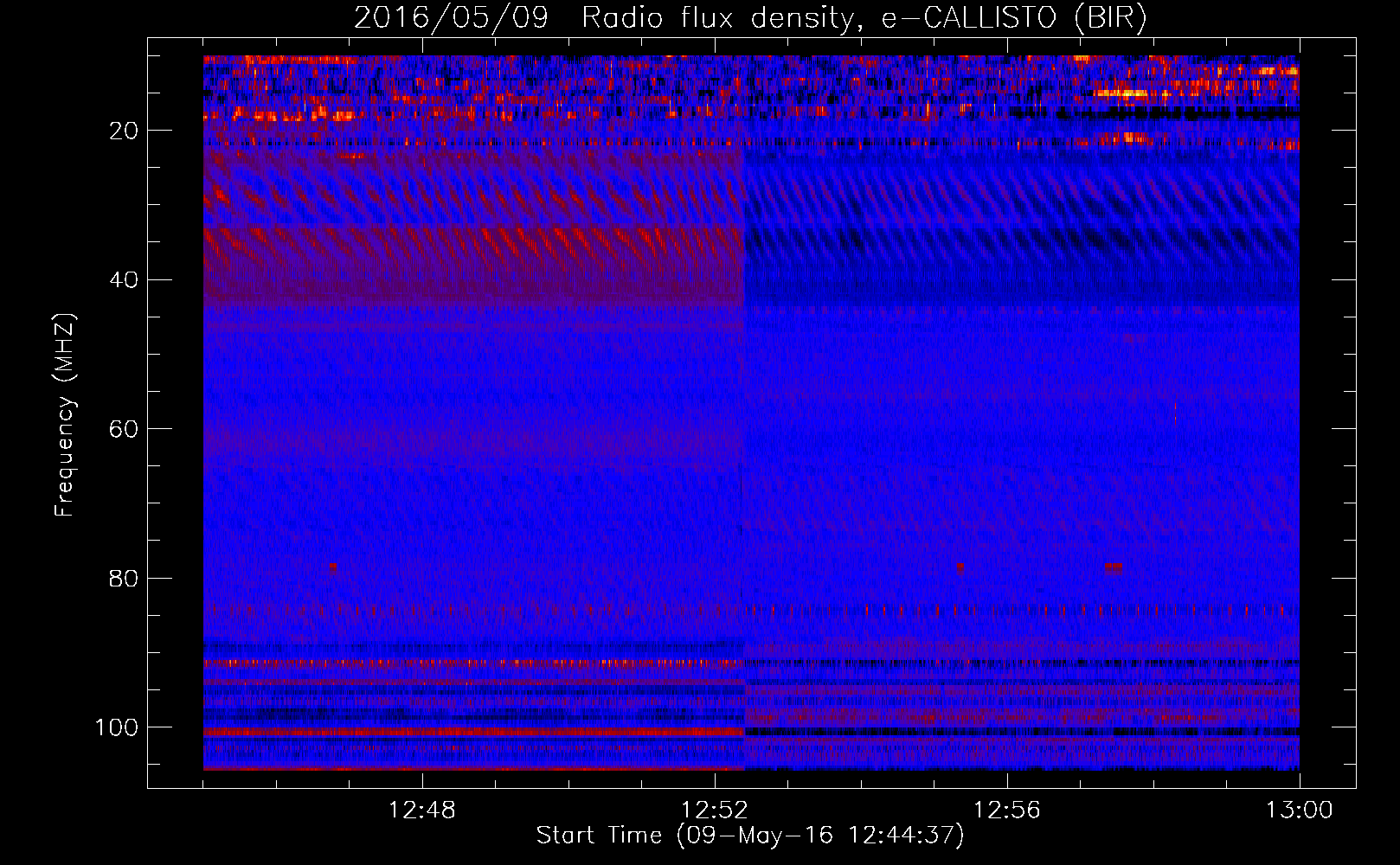Click the 40 MHz frequency tick label
This screenshot has height=865, width=1400.
click(x=124, y=280)
